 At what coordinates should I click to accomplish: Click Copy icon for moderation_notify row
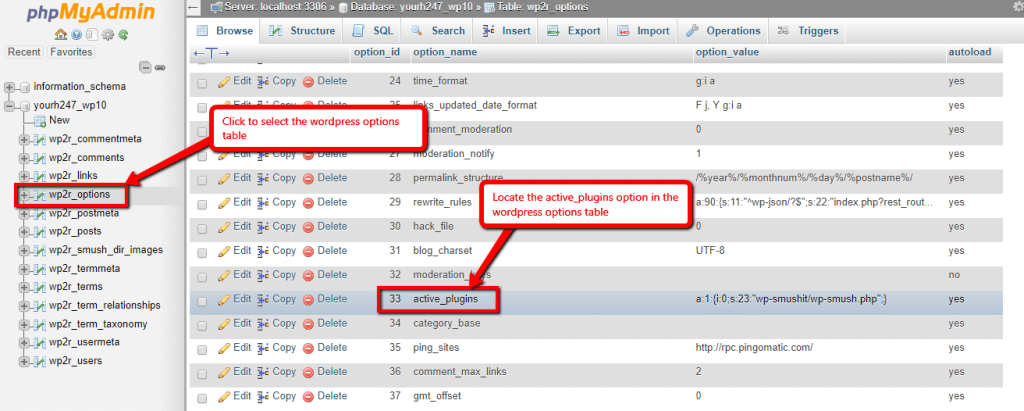tap(263, 154)
